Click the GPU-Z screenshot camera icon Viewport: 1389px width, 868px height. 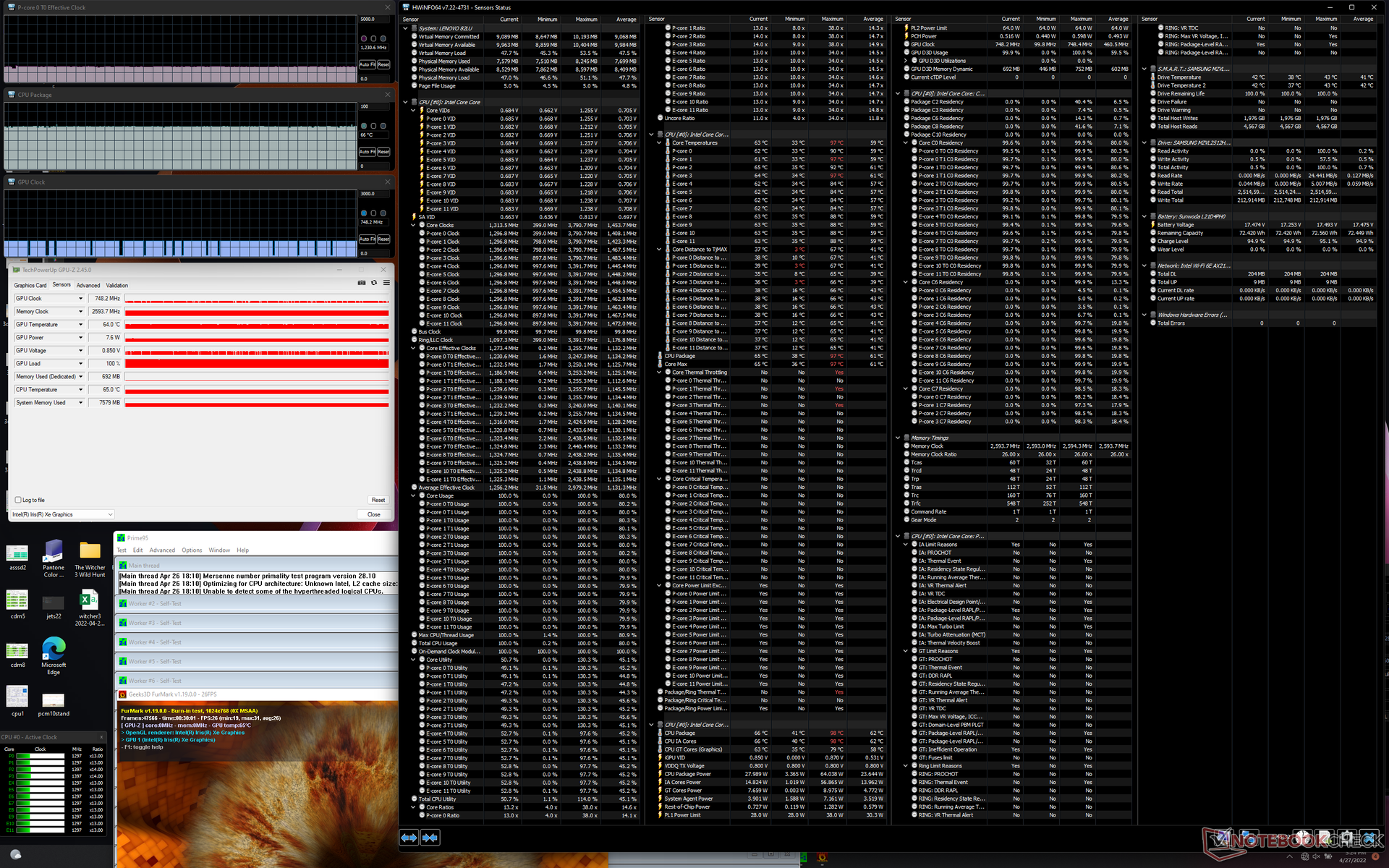click(x=361, y=283)
